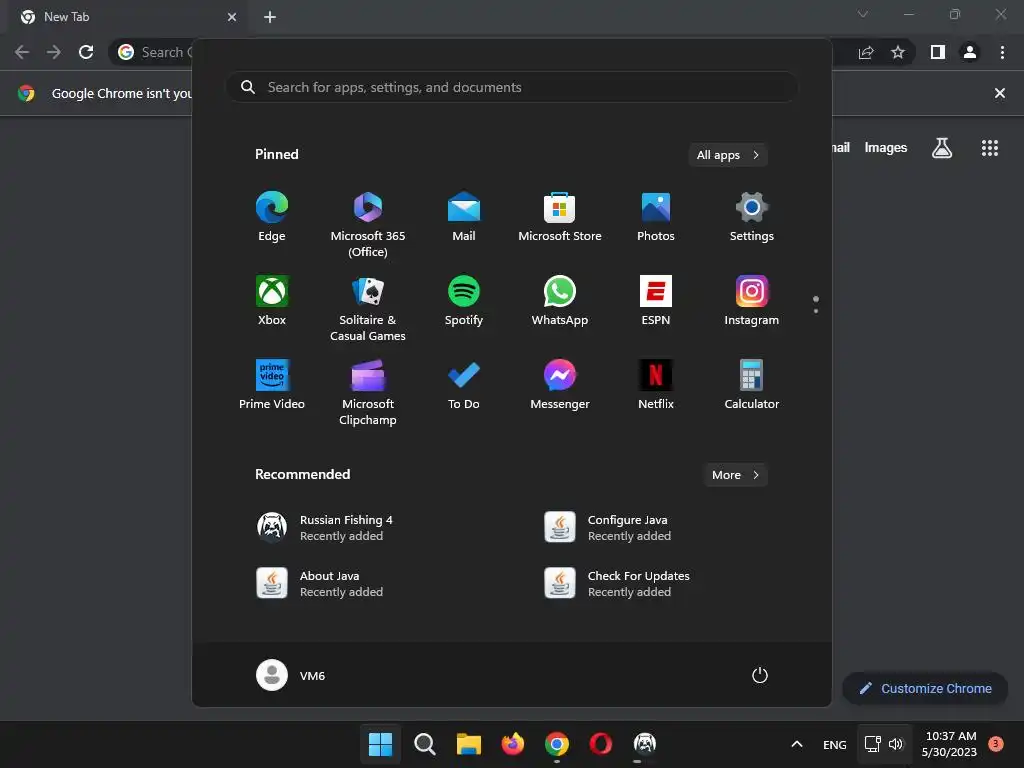The image size is (1024, 768).
Task: Launch Spotify from pinned apps
Action: tap(464, 301)
